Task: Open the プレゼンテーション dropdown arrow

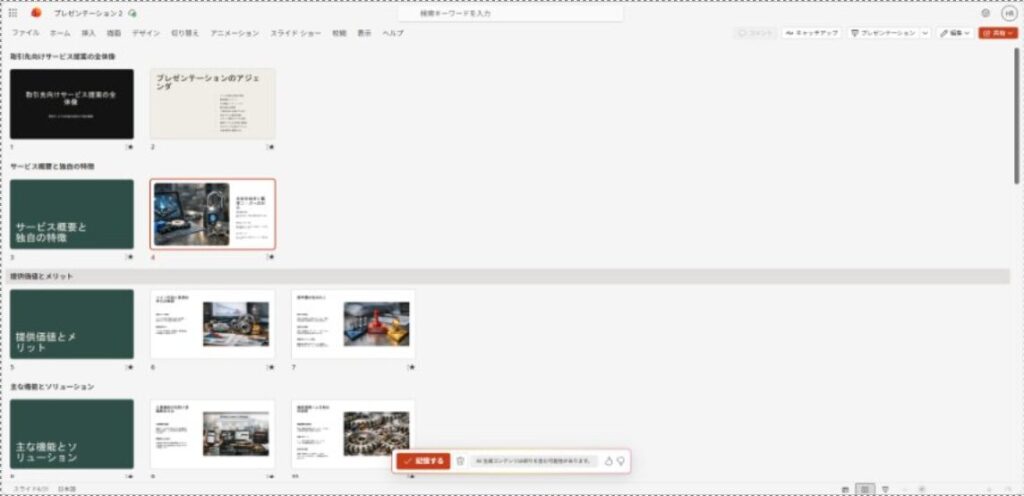Action: (924, 33)
